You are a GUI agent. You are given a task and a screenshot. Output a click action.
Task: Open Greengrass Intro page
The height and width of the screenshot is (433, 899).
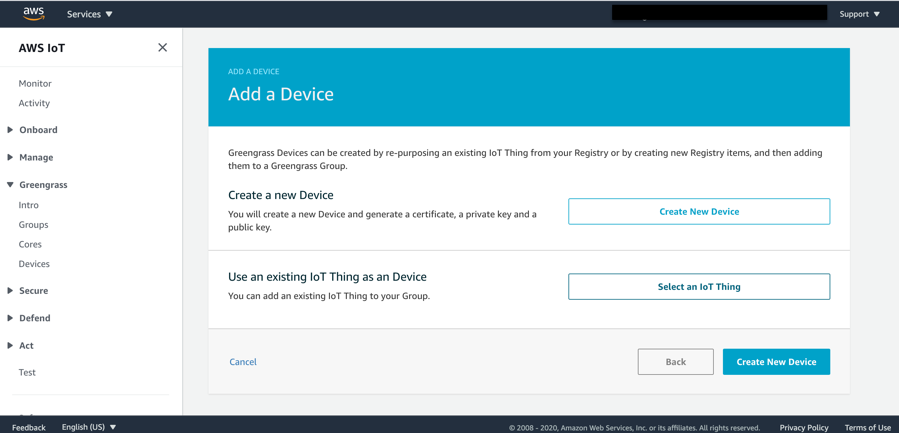click(x=29, y=205)
